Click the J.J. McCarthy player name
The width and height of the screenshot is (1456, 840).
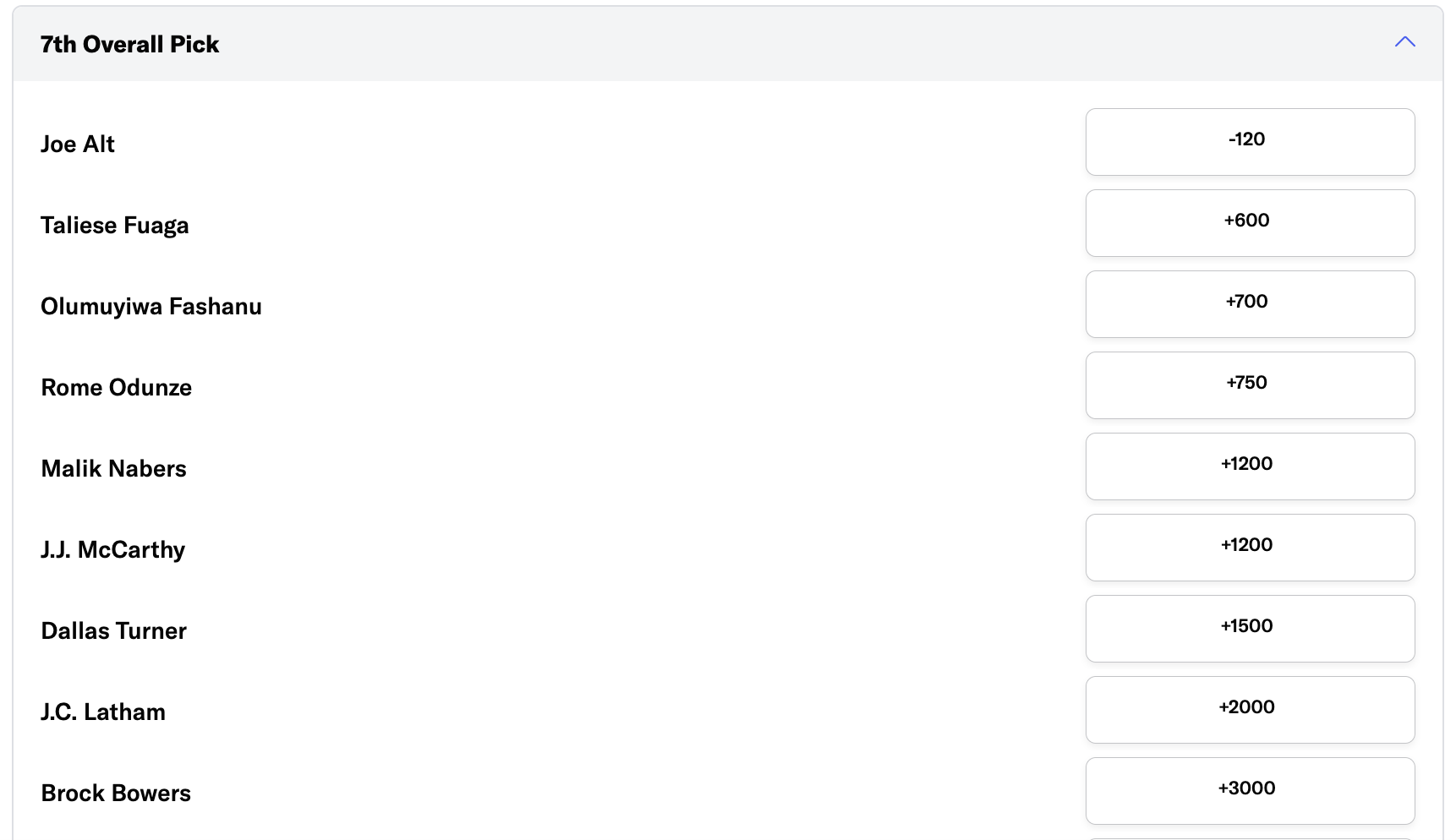pyautogui.click(x=113, y=550)
